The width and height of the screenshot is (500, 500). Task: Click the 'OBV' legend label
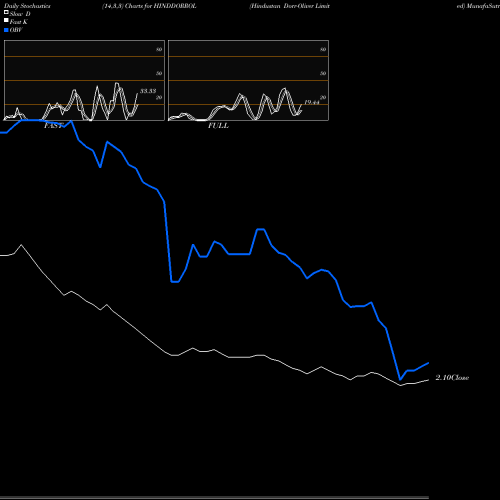tap(16, 30)
